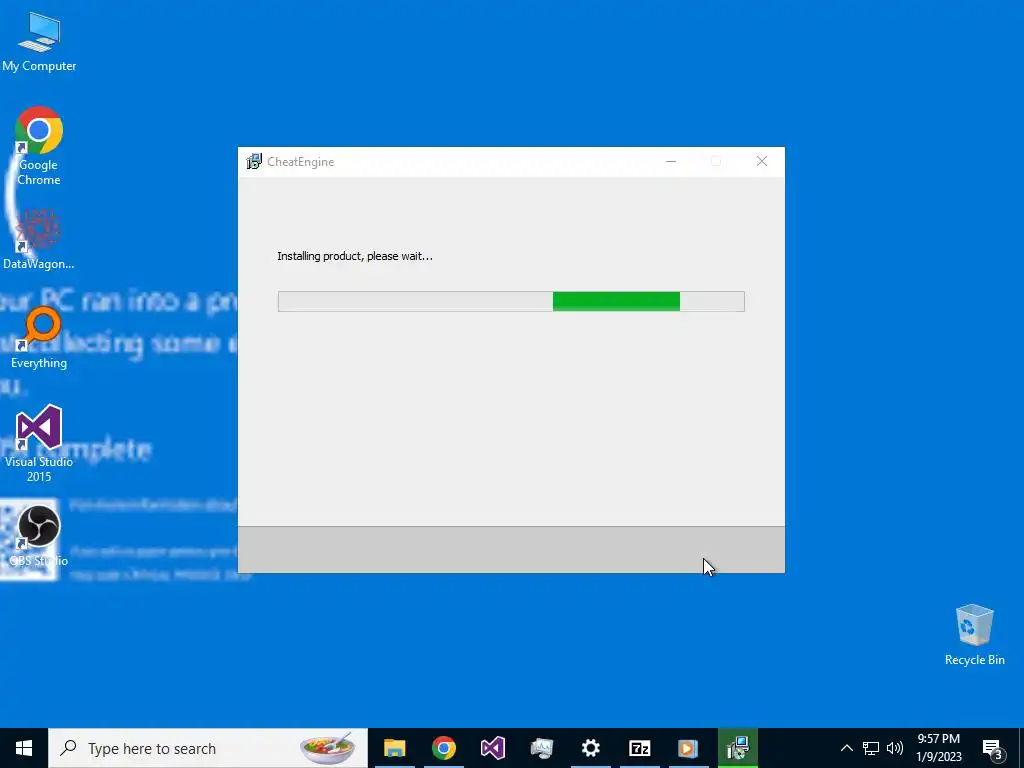
Task: Click the taskbar search box
Action: tap(208, 748)
